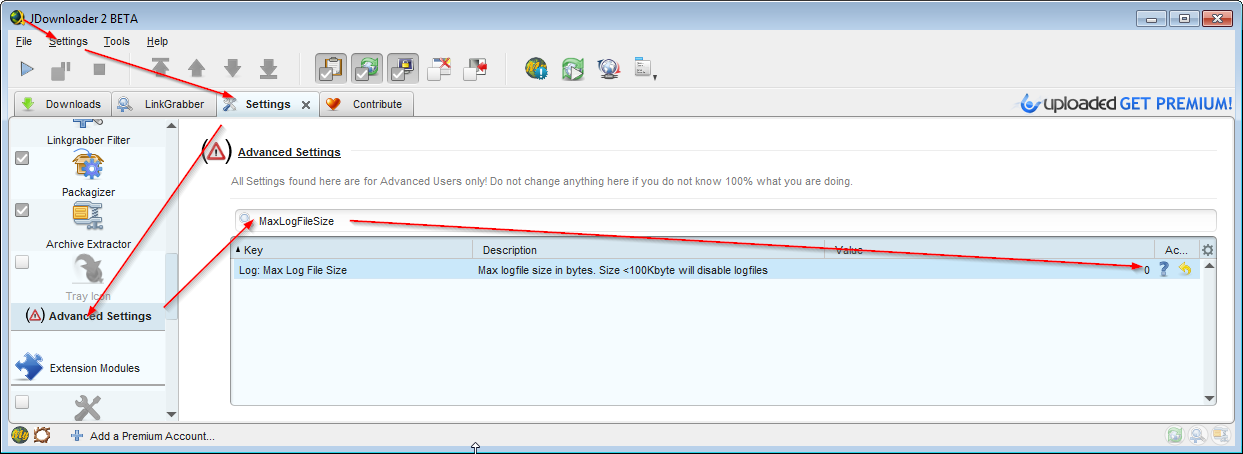The height and width of the screenshot is (454, 1243).
Task: Perform a reconnect via green arrow icon
Action: [573, 68]
